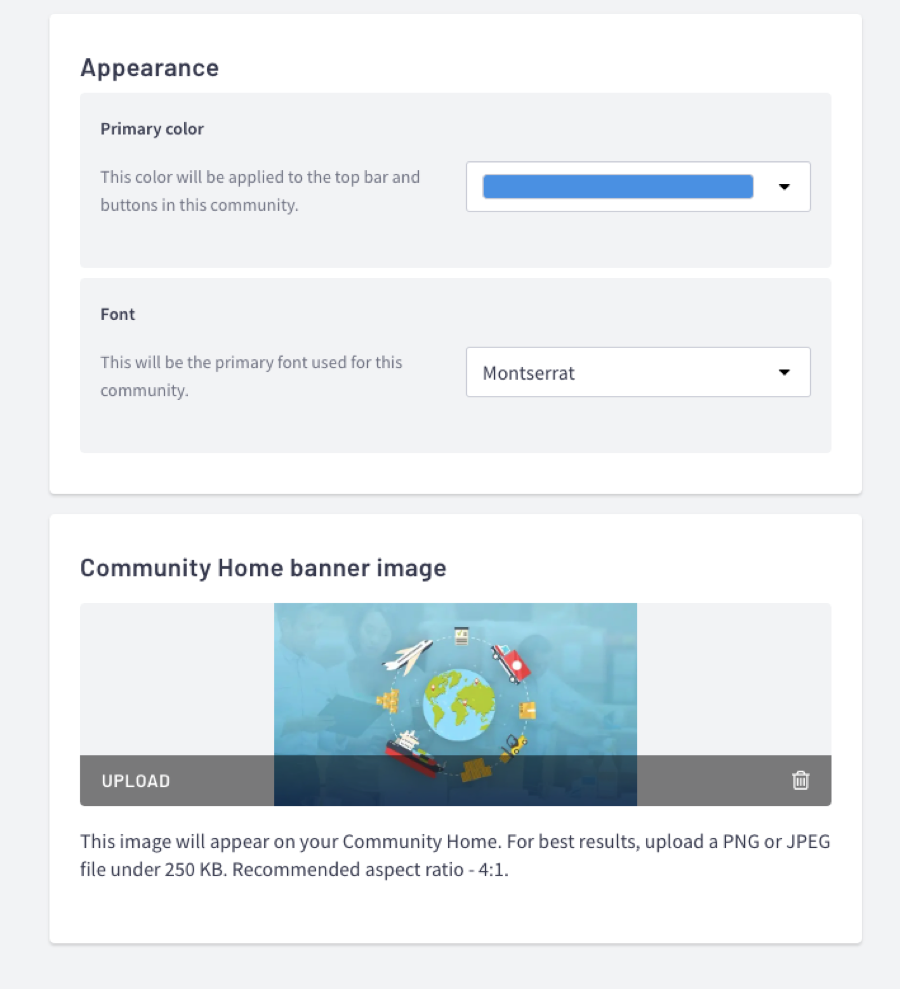Screen dimensions: 900x989
Task: Click the "Appearance" section heading
Action: coord(149,68)
